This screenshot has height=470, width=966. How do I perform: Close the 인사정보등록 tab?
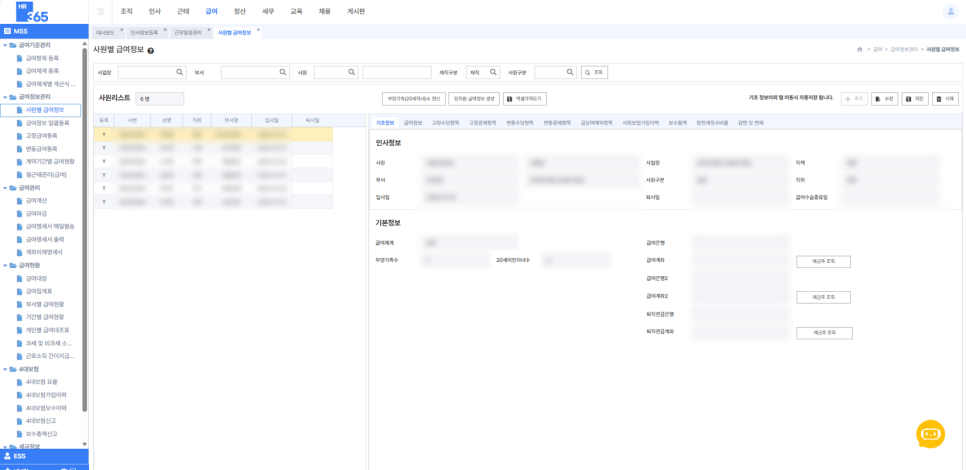(x=164, y=30)
